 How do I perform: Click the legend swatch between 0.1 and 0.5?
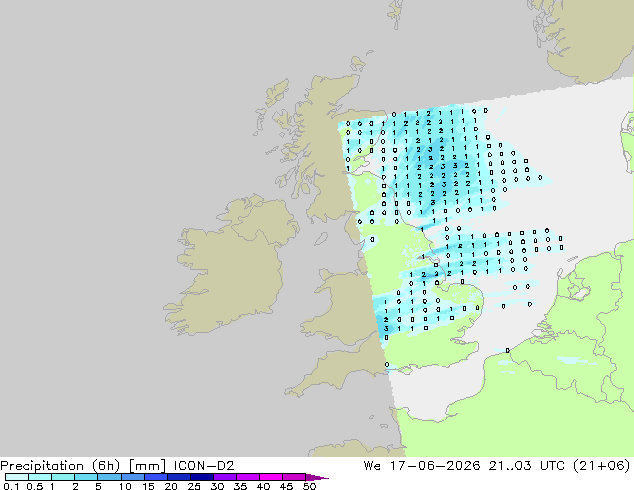pos(17,477)
